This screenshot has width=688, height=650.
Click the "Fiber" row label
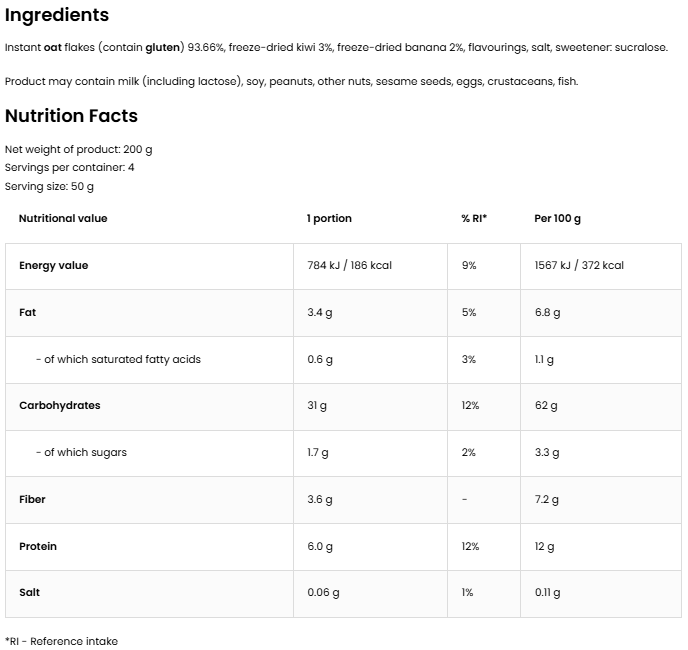click(x=32, y=499)
